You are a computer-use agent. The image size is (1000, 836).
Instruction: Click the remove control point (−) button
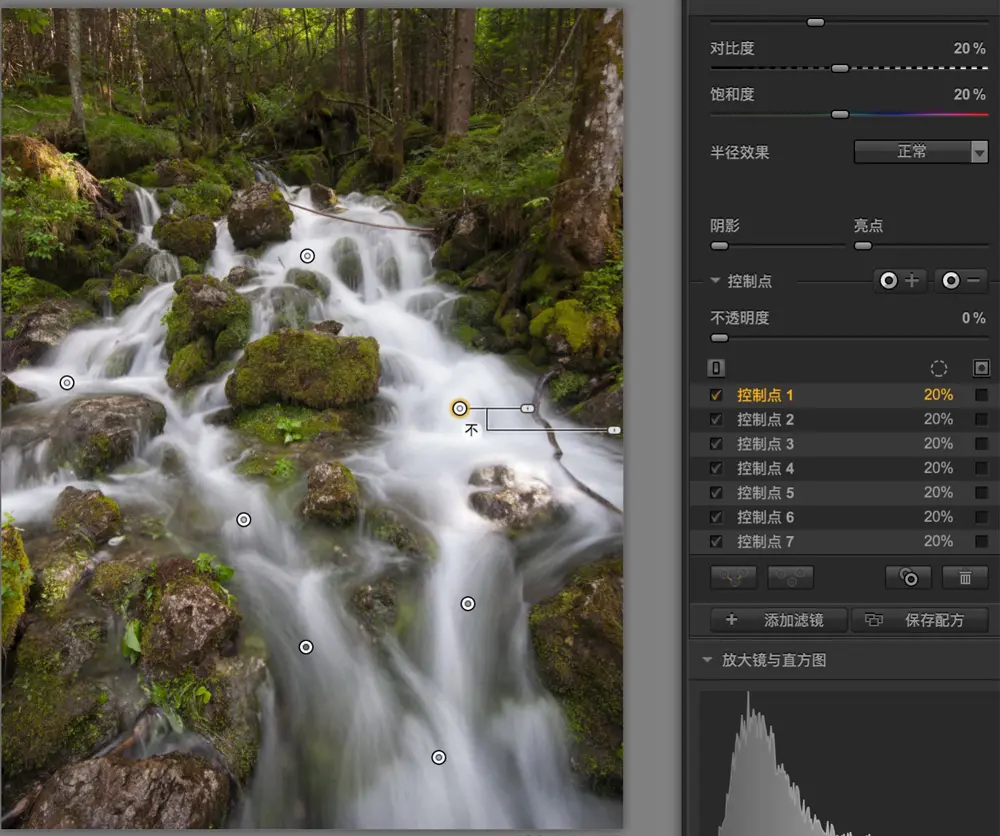coord(961,280)
